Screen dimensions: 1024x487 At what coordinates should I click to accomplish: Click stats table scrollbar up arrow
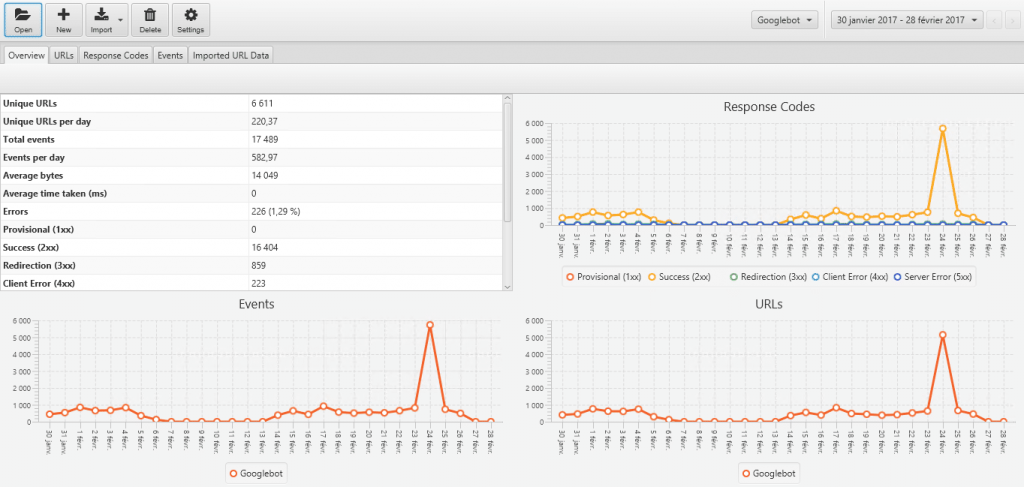508,99
